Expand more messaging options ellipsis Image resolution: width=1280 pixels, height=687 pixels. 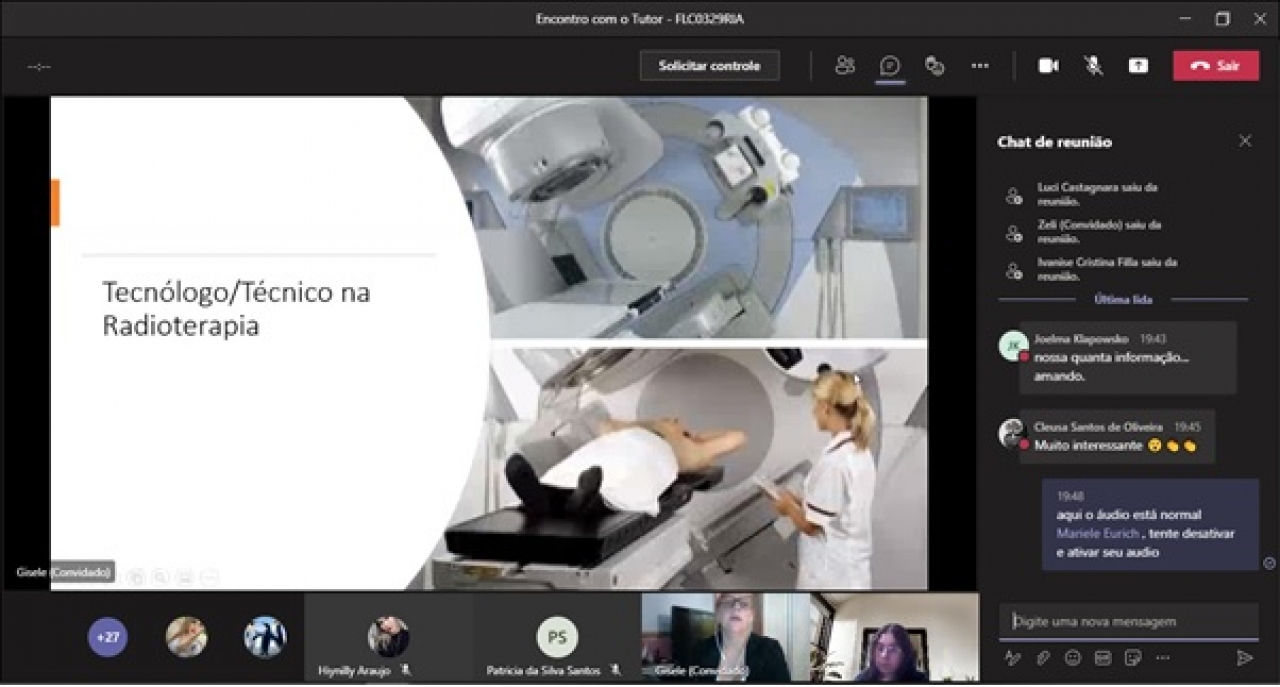pos(1162,658)
